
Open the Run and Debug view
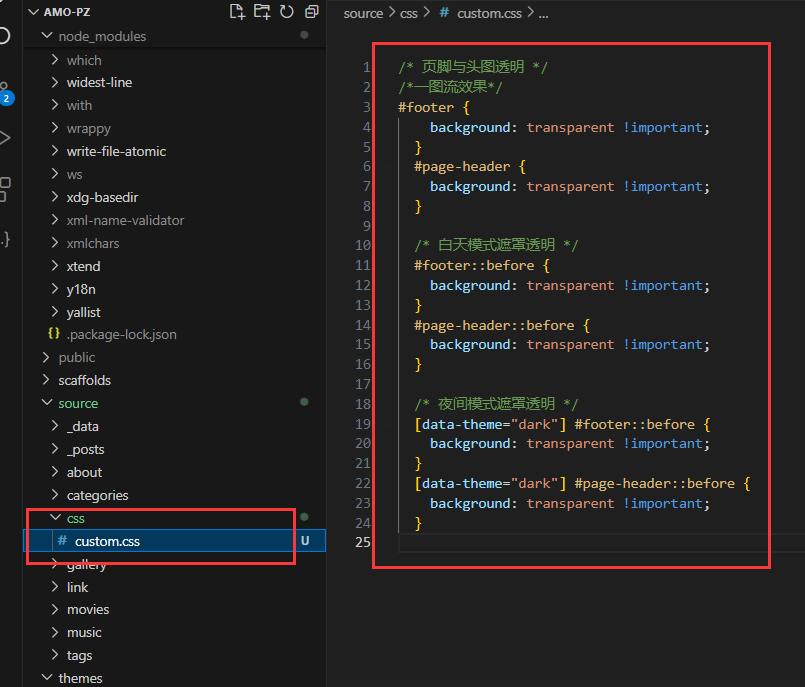pos(5,137)
